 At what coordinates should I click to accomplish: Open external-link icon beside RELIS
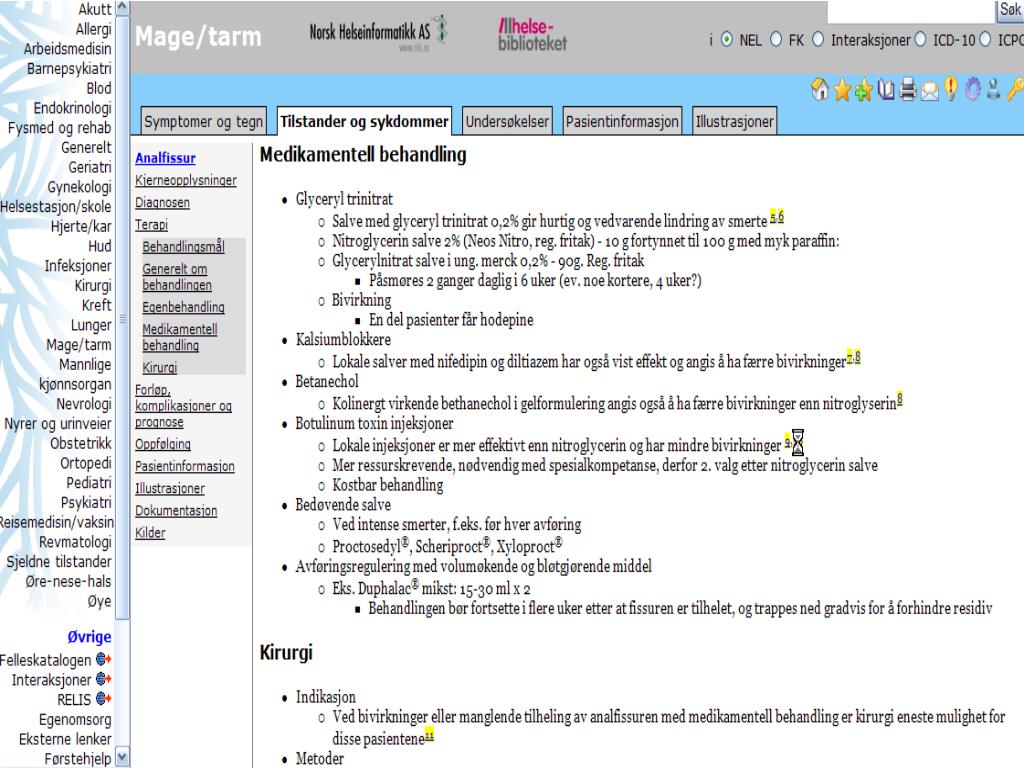click(103, 698)
